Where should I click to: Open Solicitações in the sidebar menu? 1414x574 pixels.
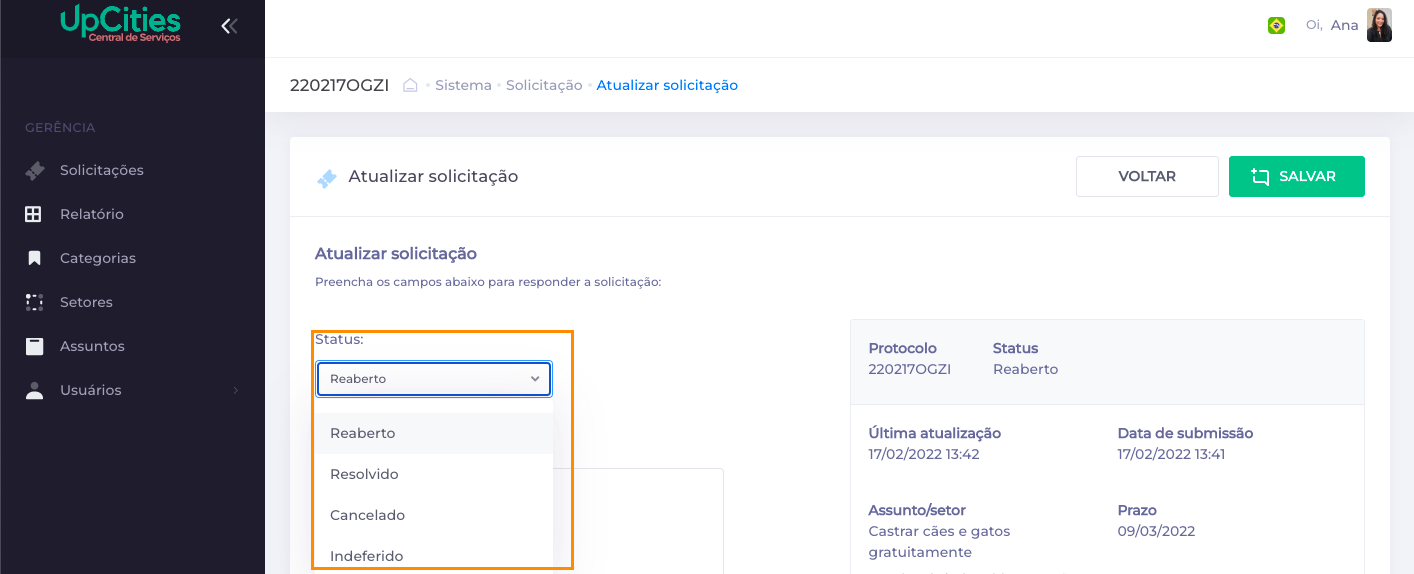pyautogui.click(x=102, y=170)
